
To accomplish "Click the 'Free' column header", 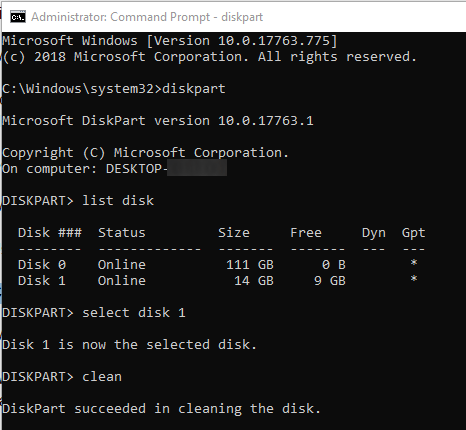I will [x=306, y=233].
